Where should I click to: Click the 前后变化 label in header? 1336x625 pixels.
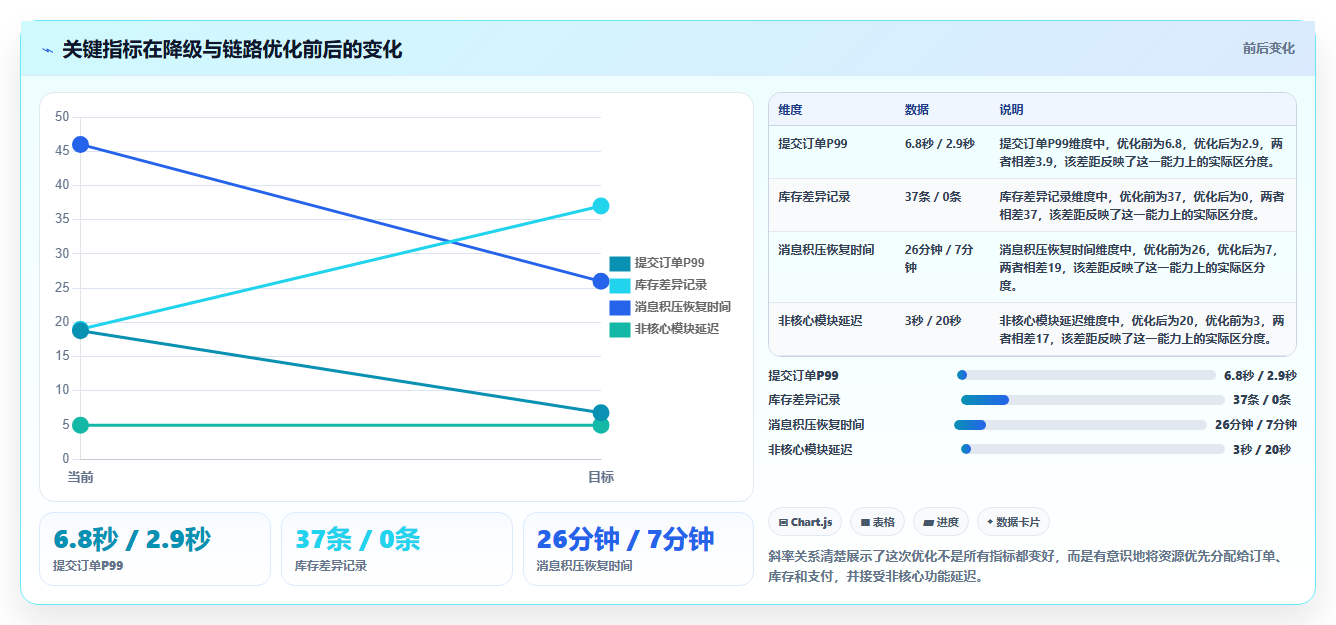coord(1268,48)
